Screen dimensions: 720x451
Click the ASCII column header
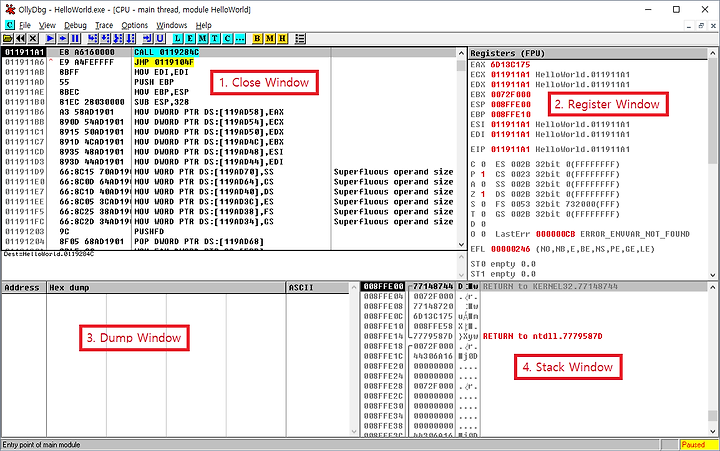point(318,288)
